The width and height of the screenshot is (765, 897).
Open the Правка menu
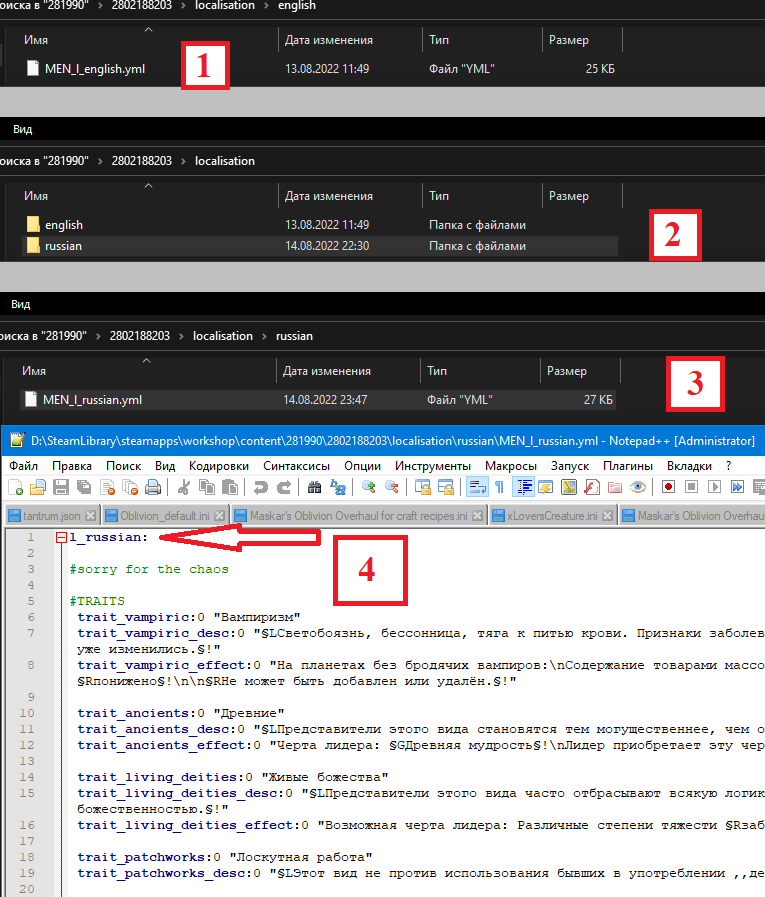point(72,466)
